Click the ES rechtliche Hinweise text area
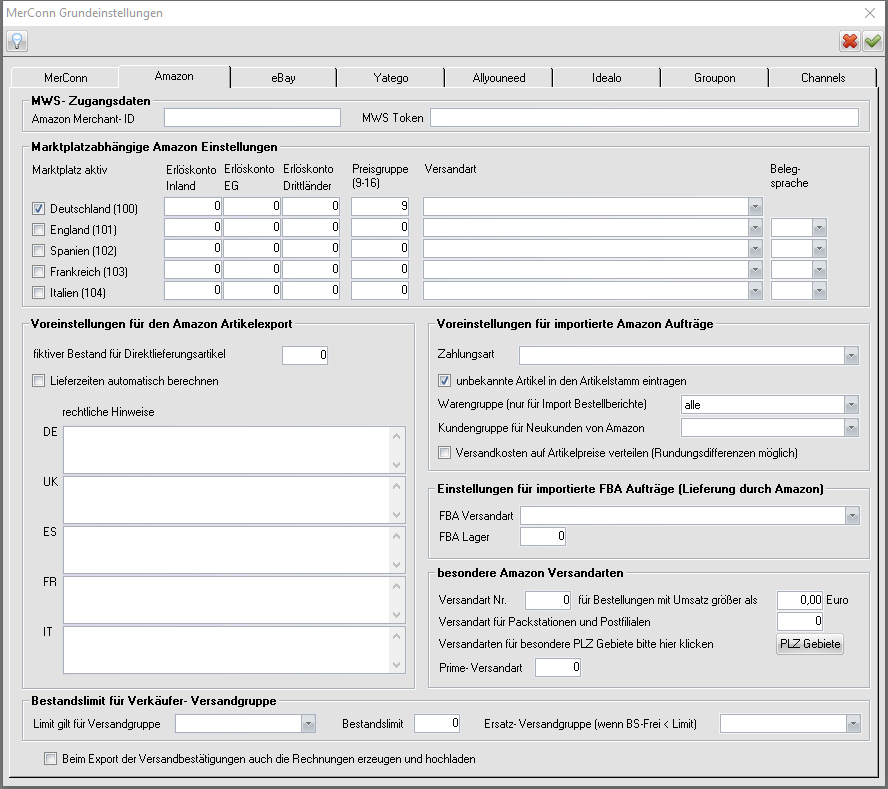Viewport: 888px width, 789px height. pyautogui.click(x=227, y=549)
